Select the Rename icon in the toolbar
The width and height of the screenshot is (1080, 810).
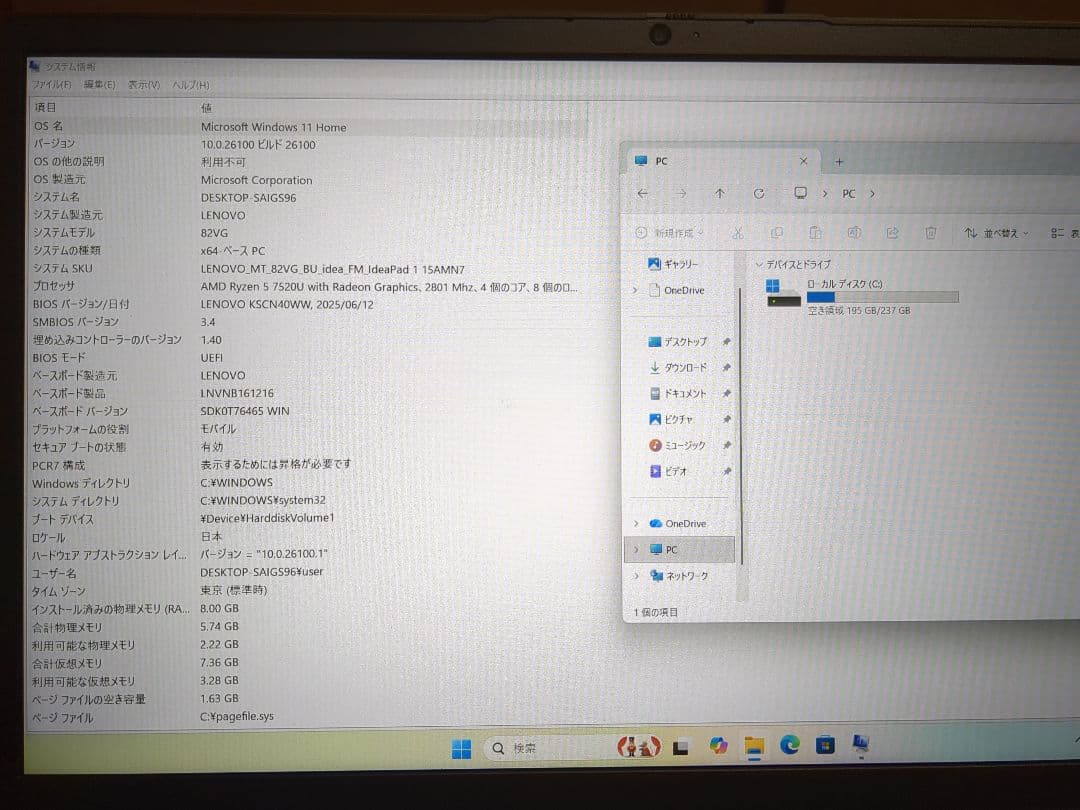[x=854, y=232]
